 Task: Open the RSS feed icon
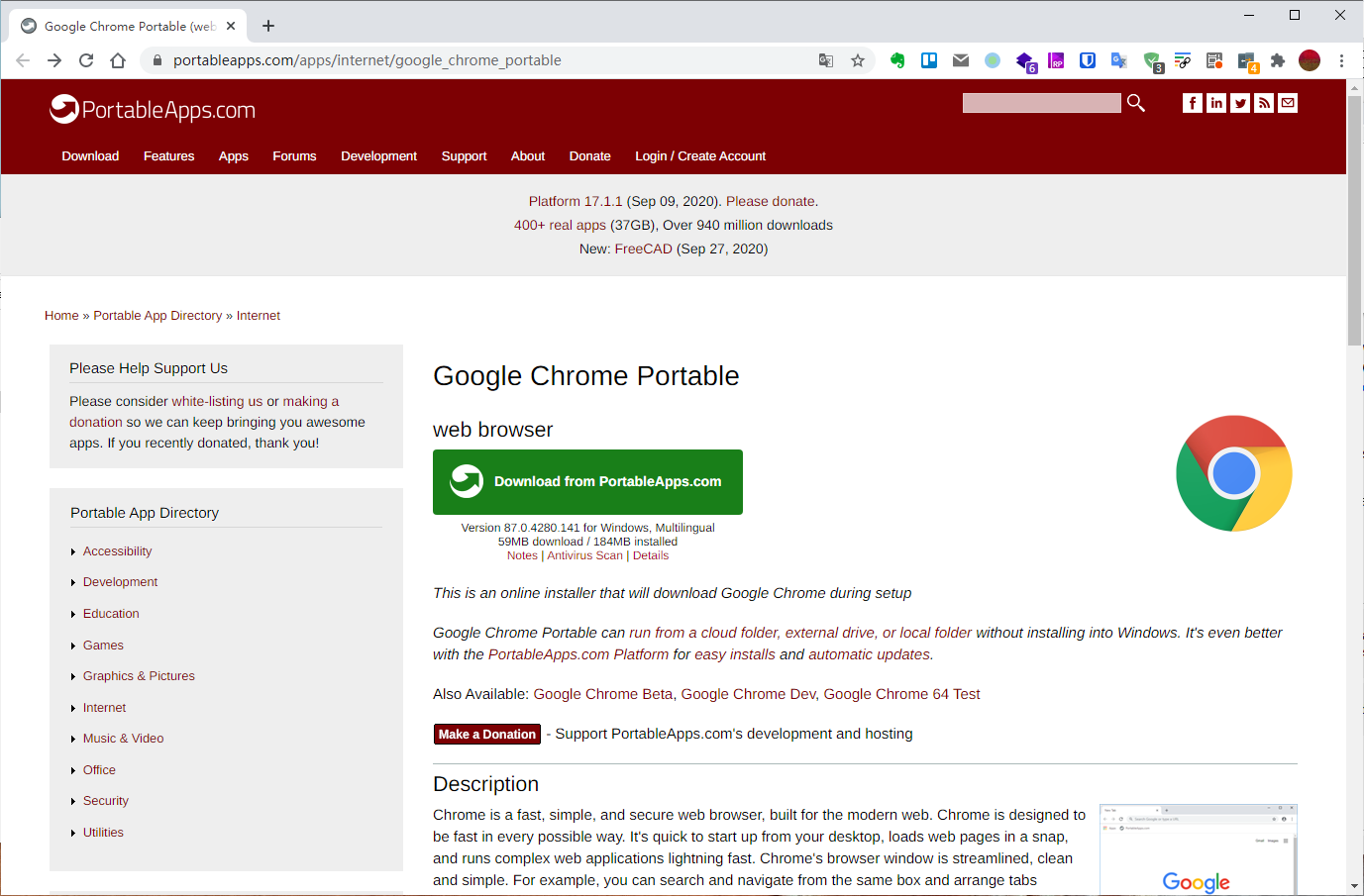coord(1264,103)
